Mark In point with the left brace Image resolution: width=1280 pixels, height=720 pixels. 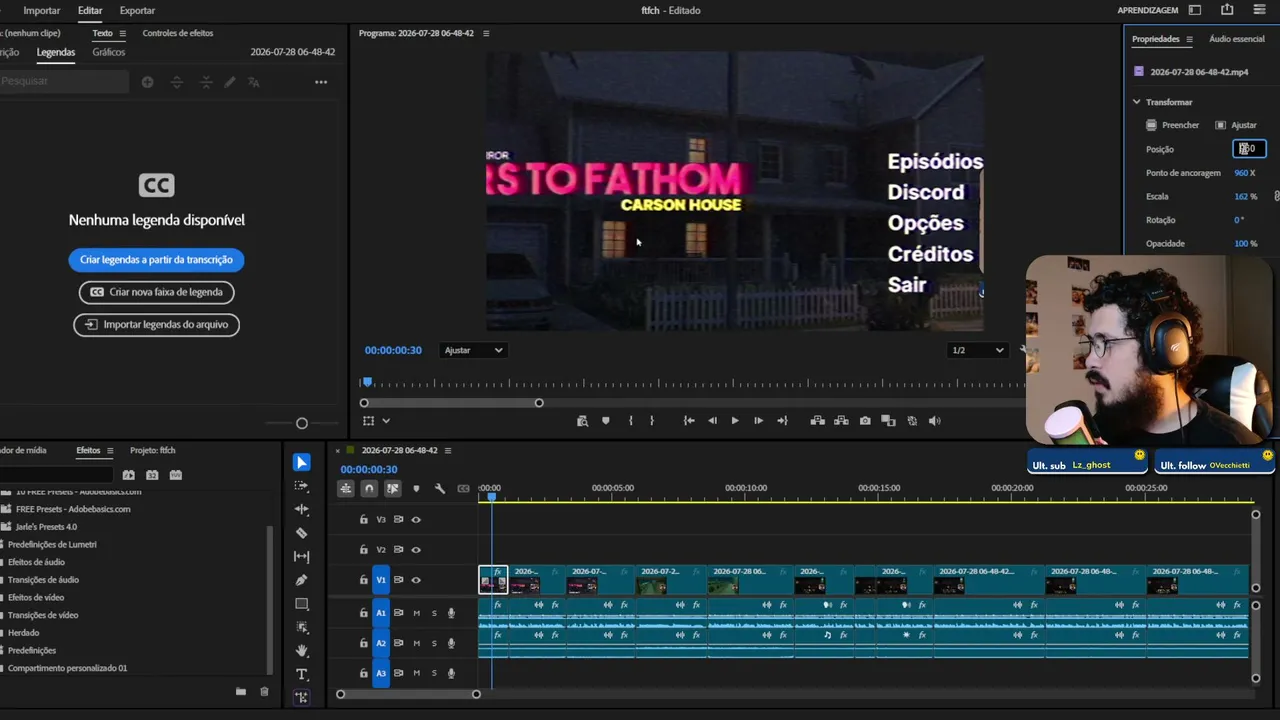630,421
